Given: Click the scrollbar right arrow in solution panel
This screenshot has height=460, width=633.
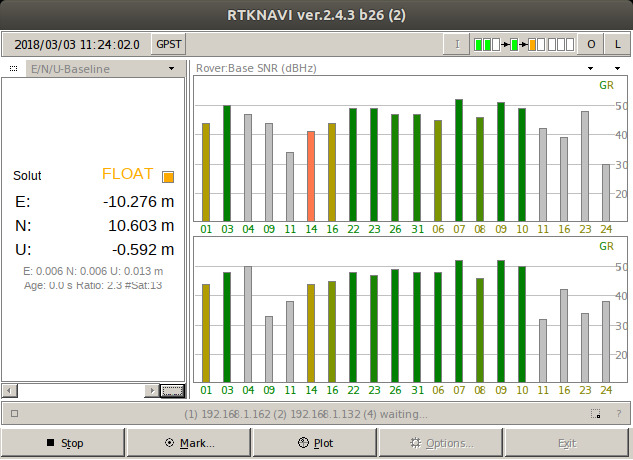Looking at the screenshot, I should [x=152, y=390].
